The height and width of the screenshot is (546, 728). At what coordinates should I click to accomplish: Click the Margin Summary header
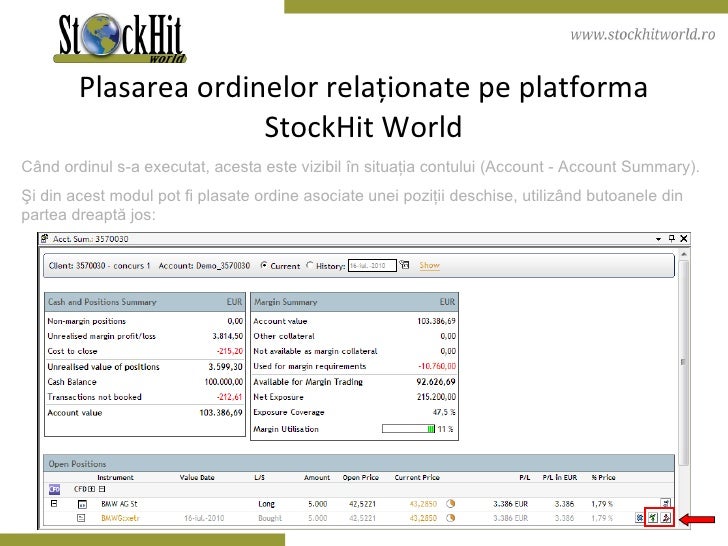point(355,302)
